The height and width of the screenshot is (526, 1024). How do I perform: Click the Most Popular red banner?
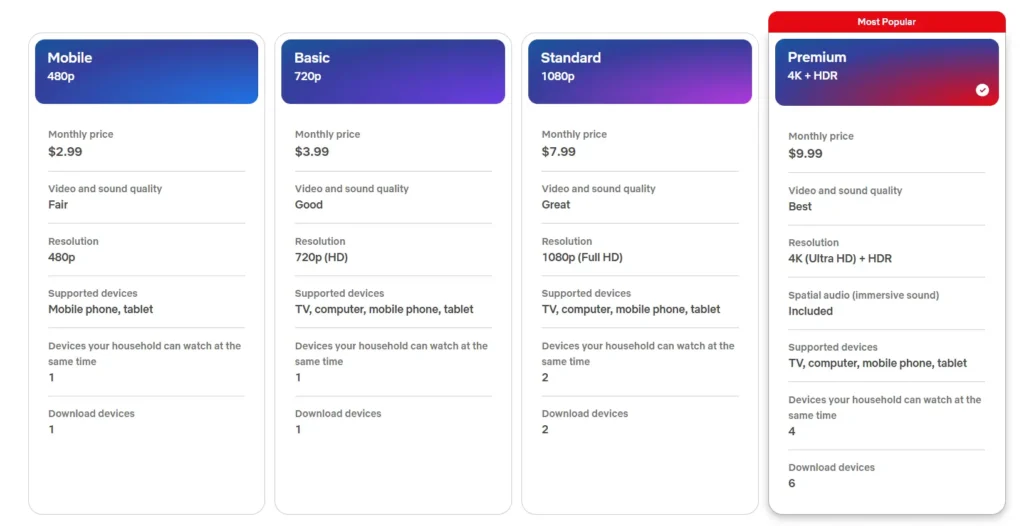pos(886,22)
